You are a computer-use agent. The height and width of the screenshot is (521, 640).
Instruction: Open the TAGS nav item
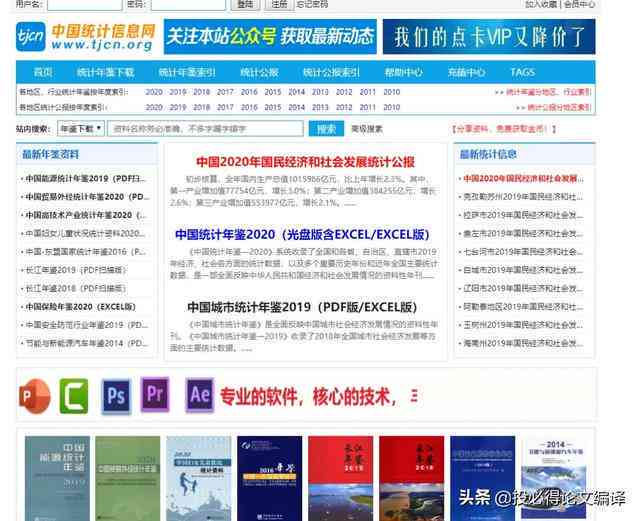523,72
